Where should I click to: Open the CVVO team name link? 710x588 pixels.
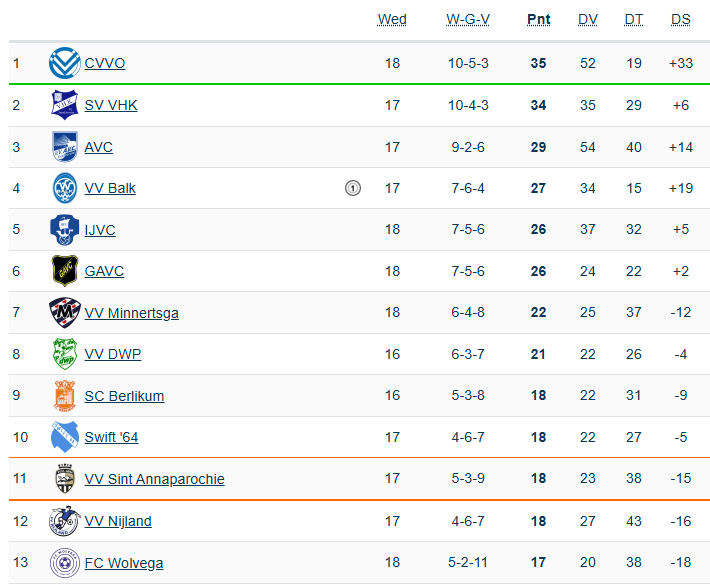(x=105, y=63)
